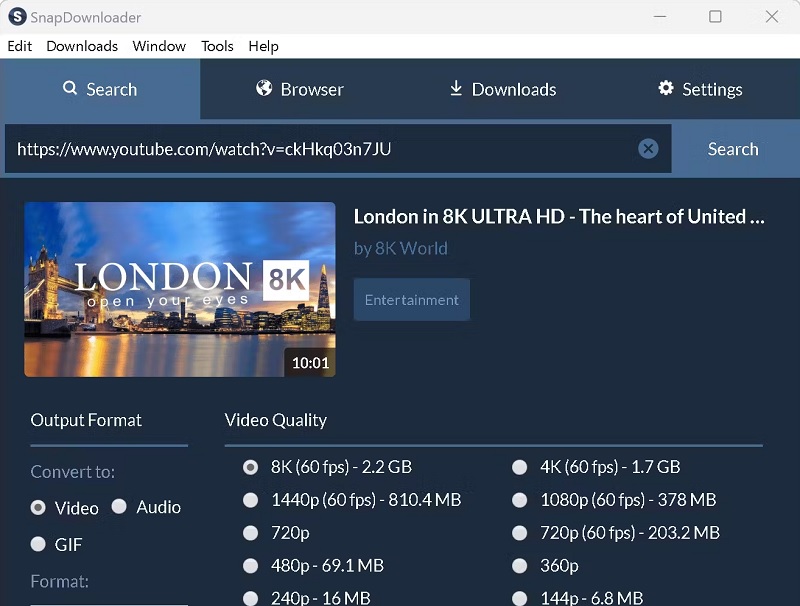The image size is (800, 606).
Task: Open the Settings tab label
Action: [712, 89]
